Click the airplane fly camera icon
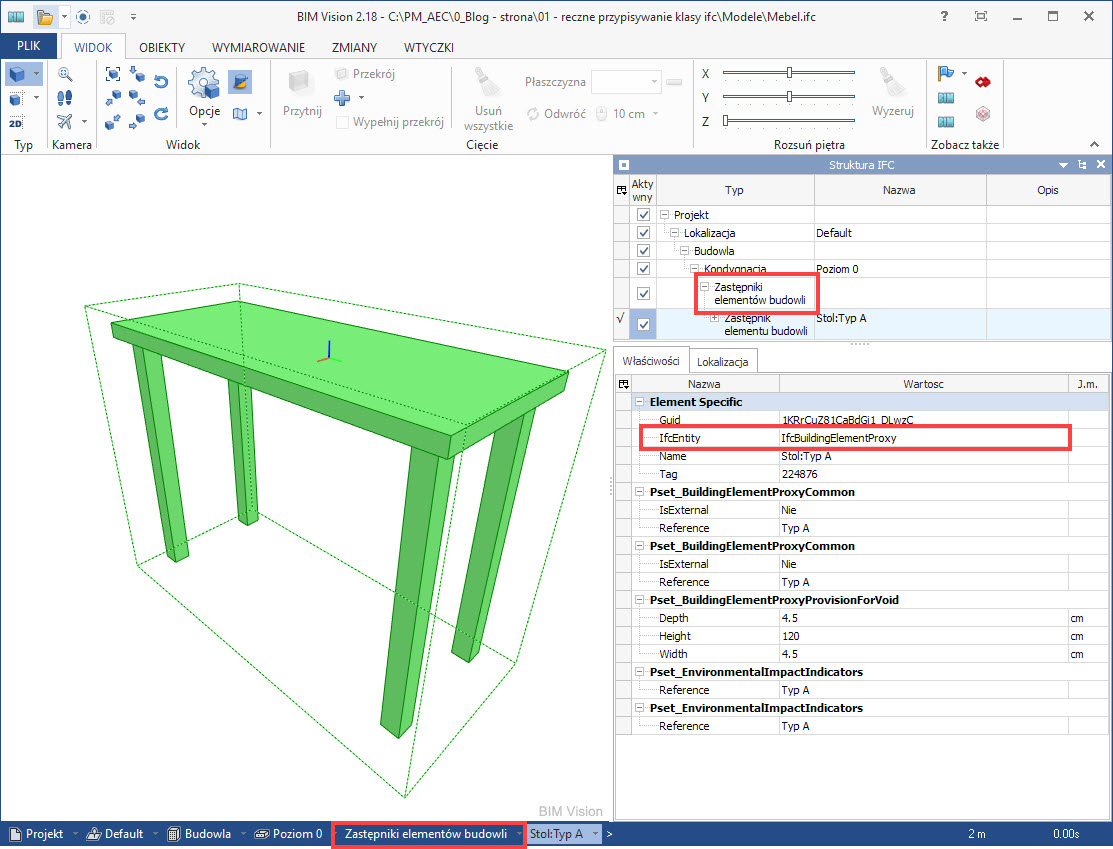This screenshot has height=849, width=1113. [65, 122]
